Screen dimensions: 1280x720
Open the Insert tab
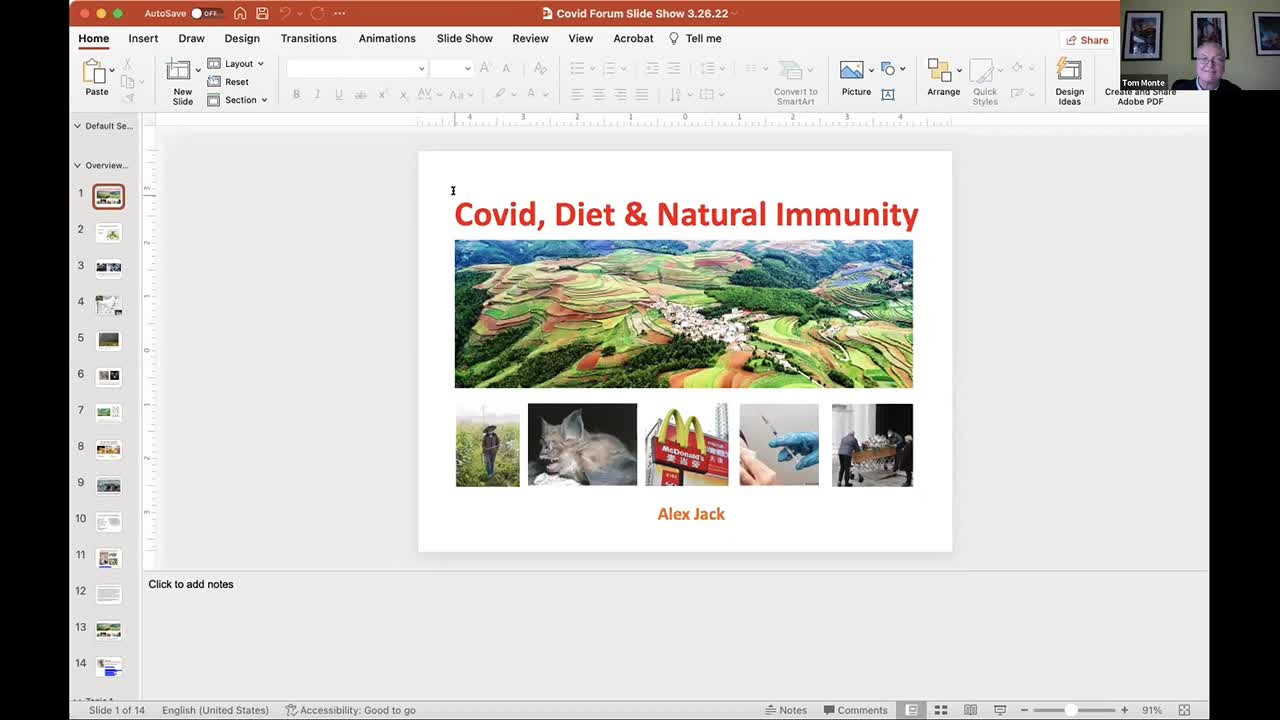pos(143,38)
